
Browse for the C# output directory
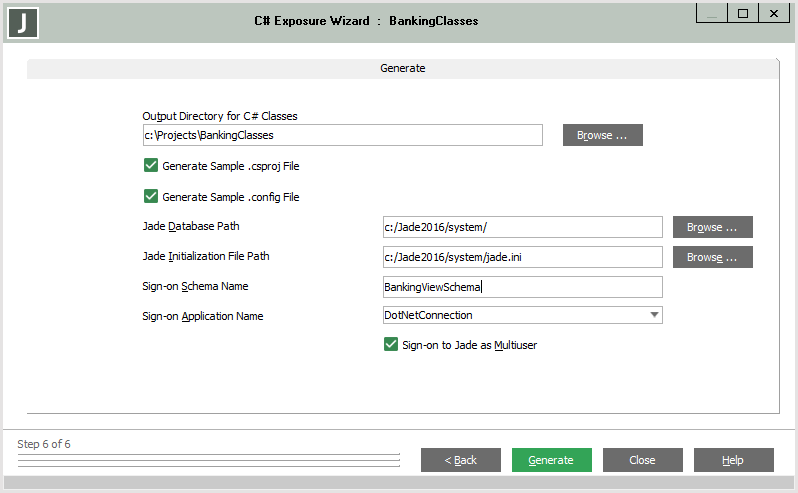tap(602, 135)
